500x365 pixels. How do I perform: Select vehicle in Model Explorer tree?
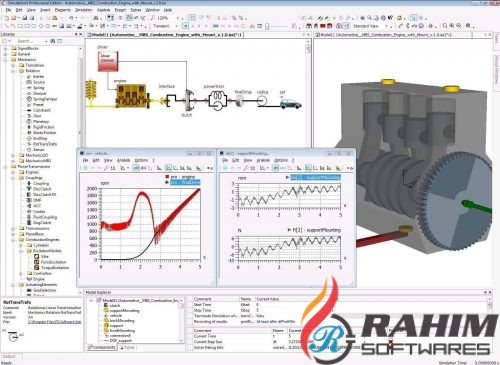point(116,315)
